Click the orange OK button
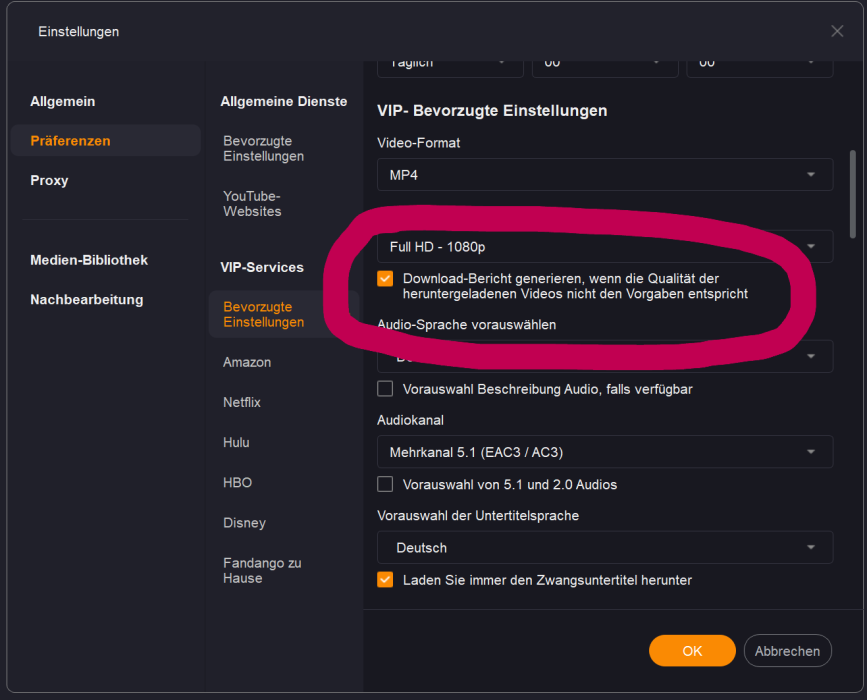Screen dimensions: 867x700 pyautogui.click(x=692, y=651)
